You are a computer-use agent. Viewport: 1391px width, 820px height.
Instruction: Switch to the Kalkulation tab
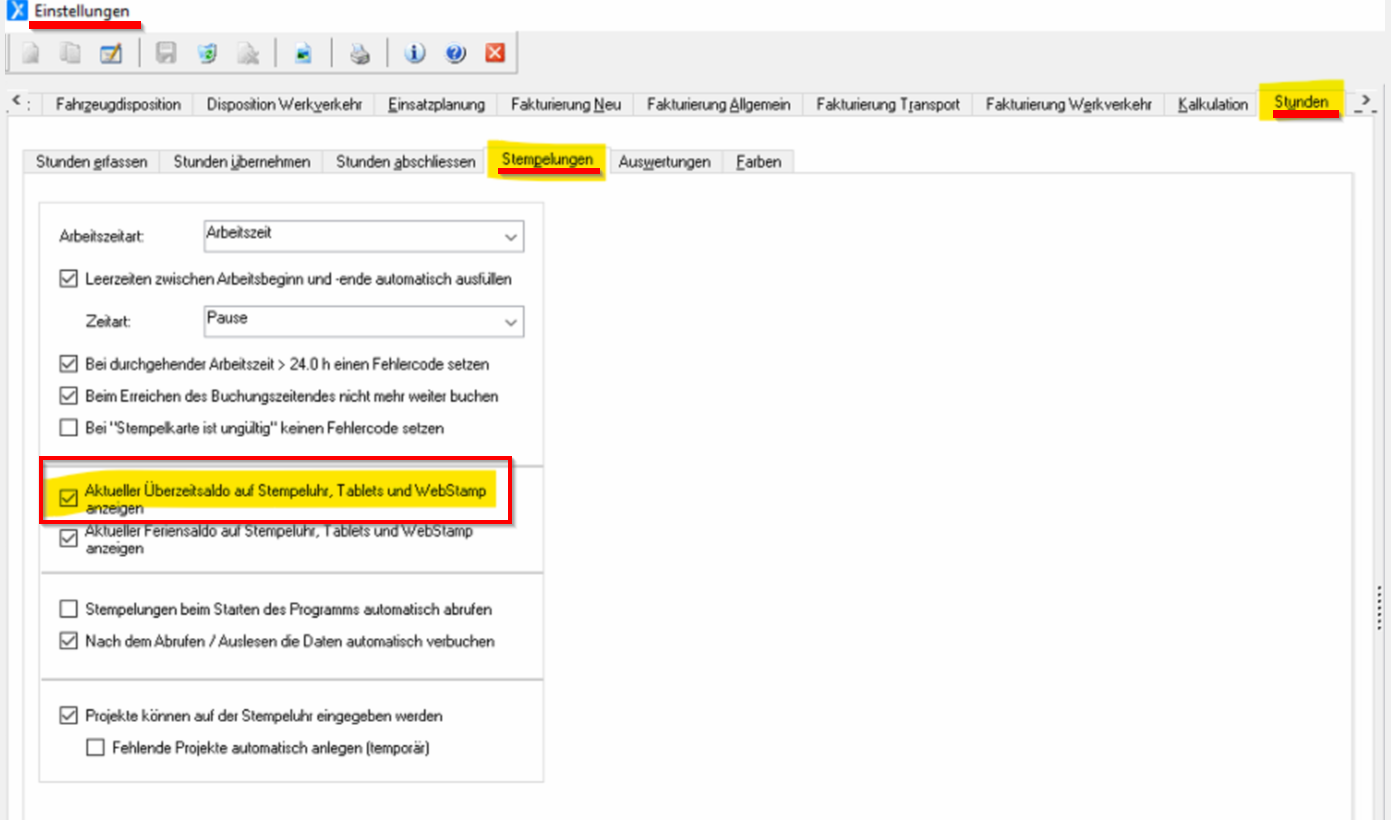click(x=1212, y=104)
